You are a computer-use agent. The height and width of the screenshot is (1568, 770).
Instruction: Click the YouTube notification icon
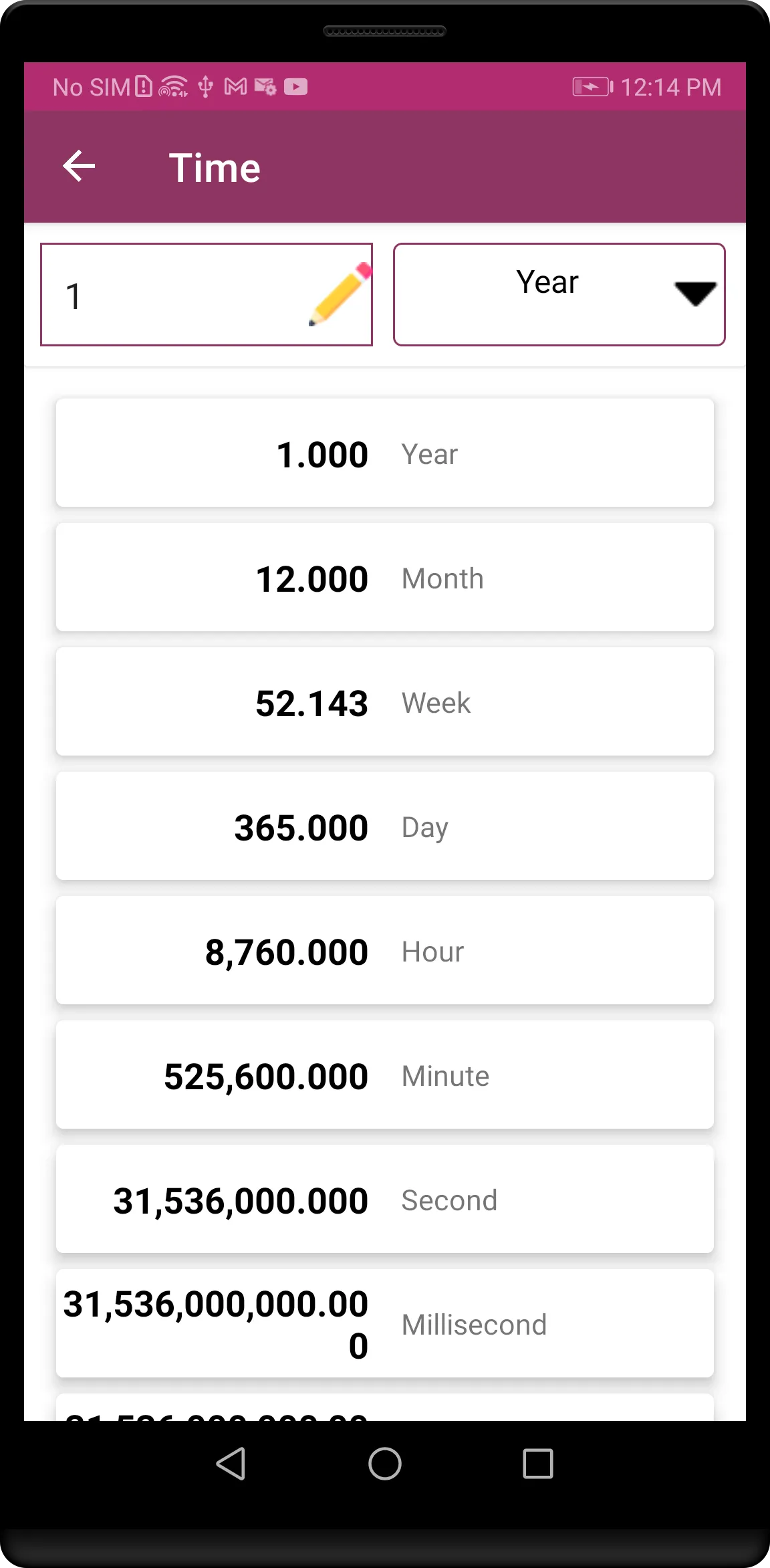pos(295,87)
